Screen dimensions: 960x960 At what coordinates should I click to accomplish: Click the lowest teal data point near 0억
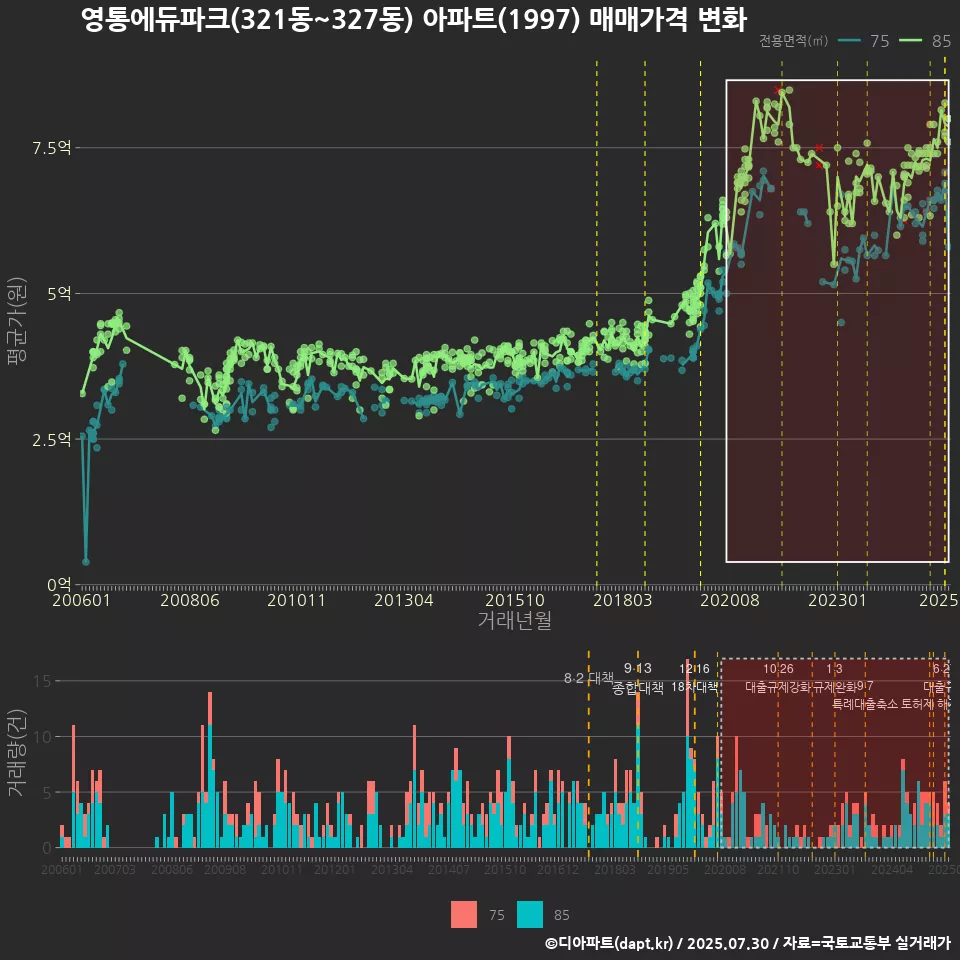tap(86, 561)
